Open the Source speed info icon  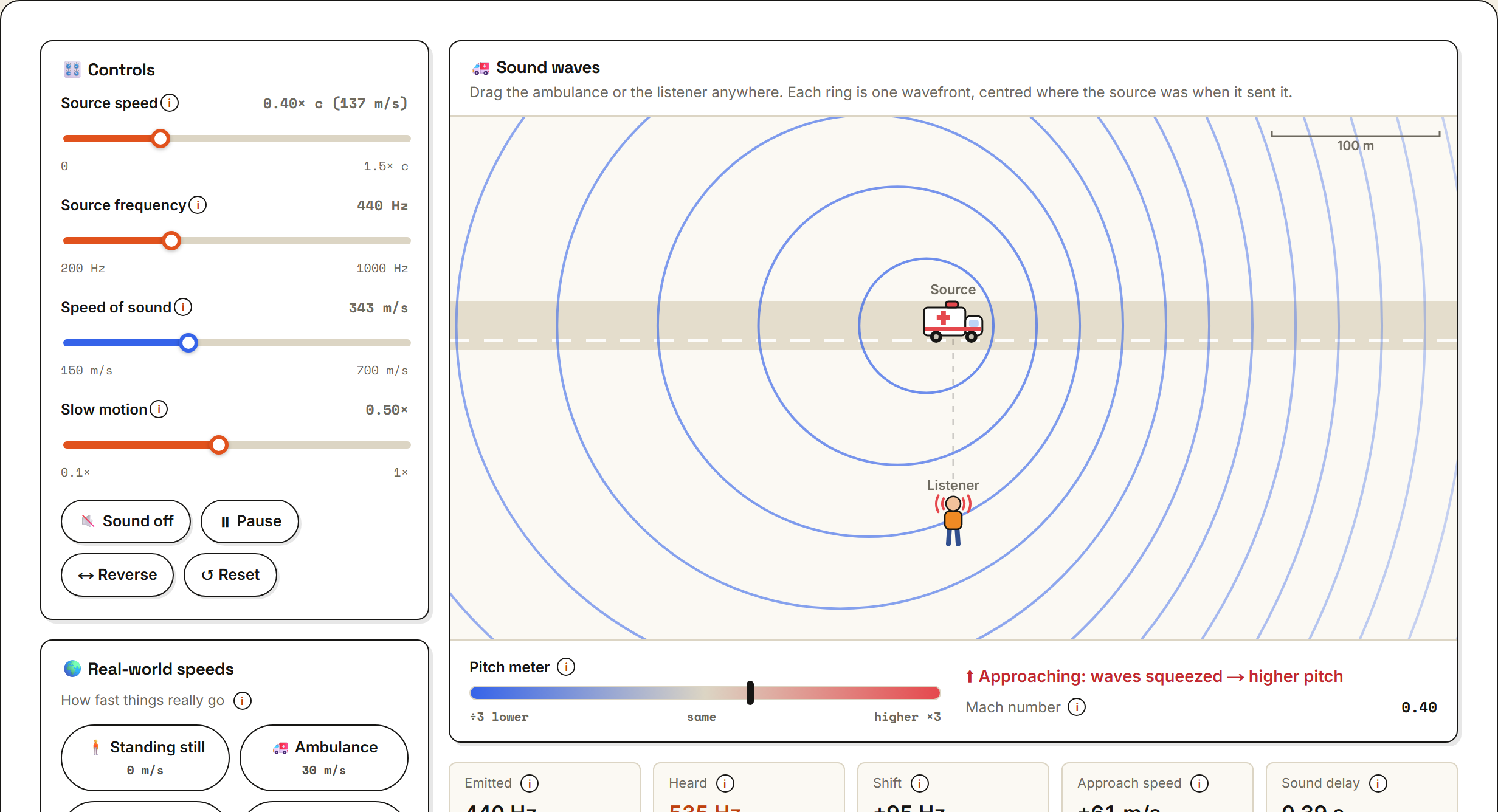[170, 103]
